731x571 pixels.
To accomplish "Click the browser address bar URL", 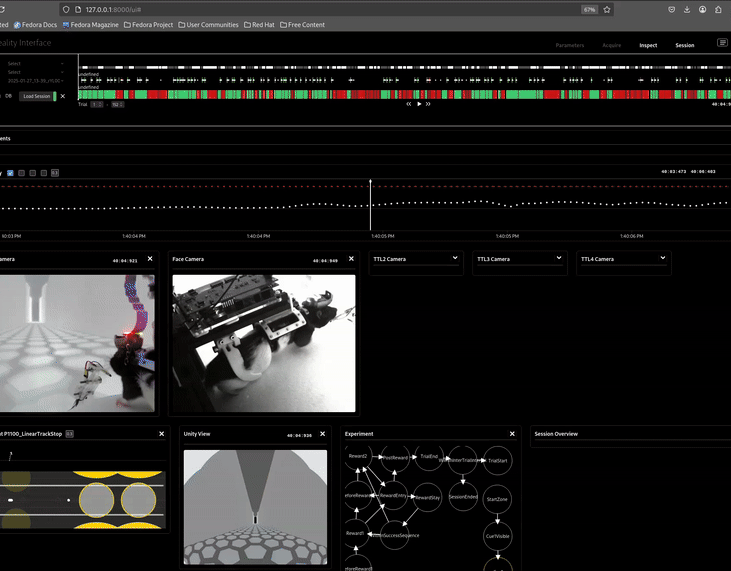I will click(113, 9).
